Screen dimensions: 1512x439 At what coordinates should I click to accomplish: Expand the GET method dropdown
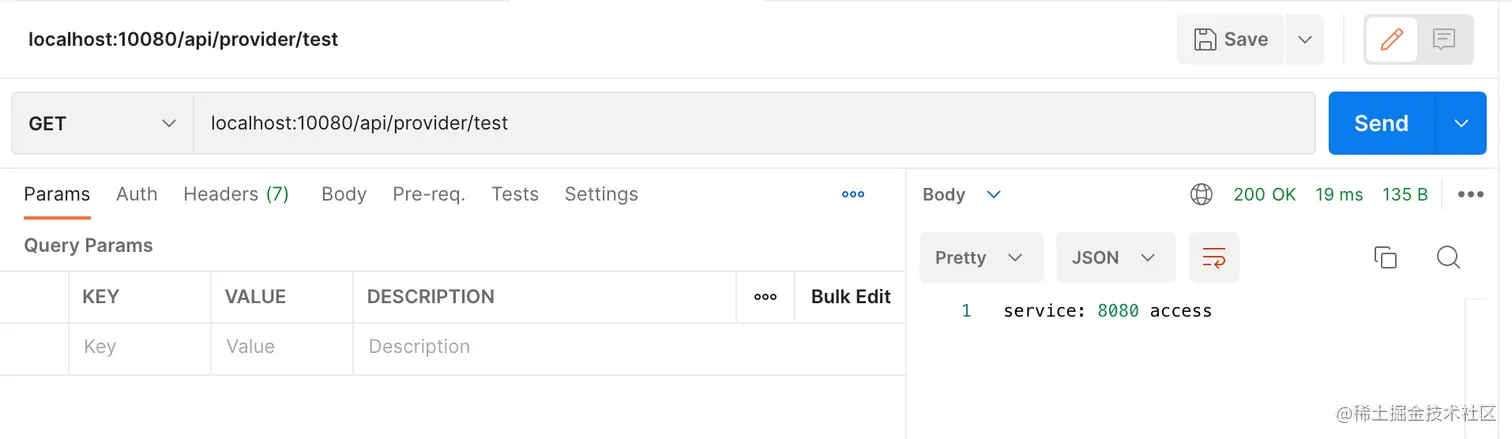[x=102, y=124]
